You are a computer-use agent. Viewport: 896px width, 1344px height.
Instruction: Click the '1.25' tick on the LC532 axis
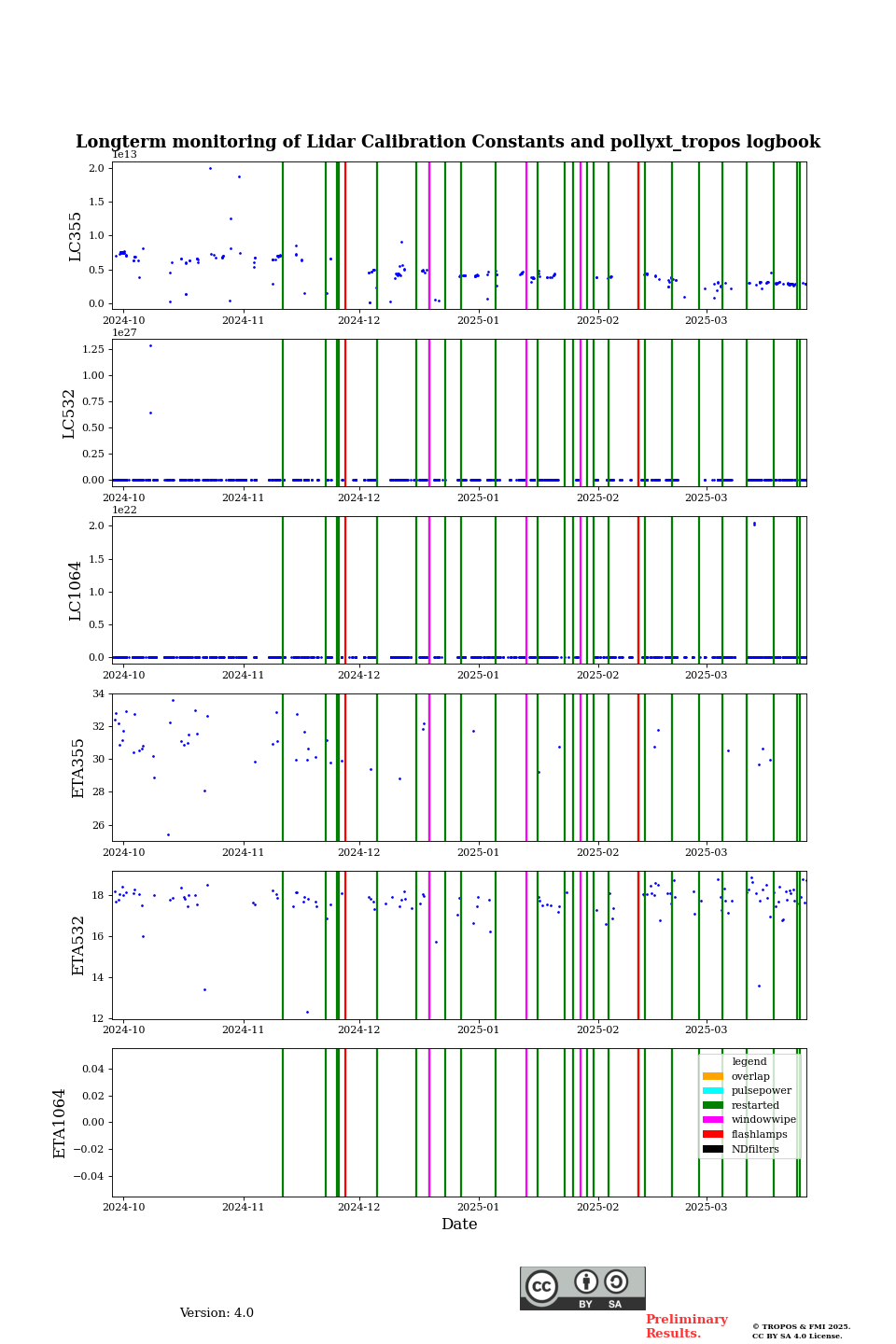[x=91, y=349]
